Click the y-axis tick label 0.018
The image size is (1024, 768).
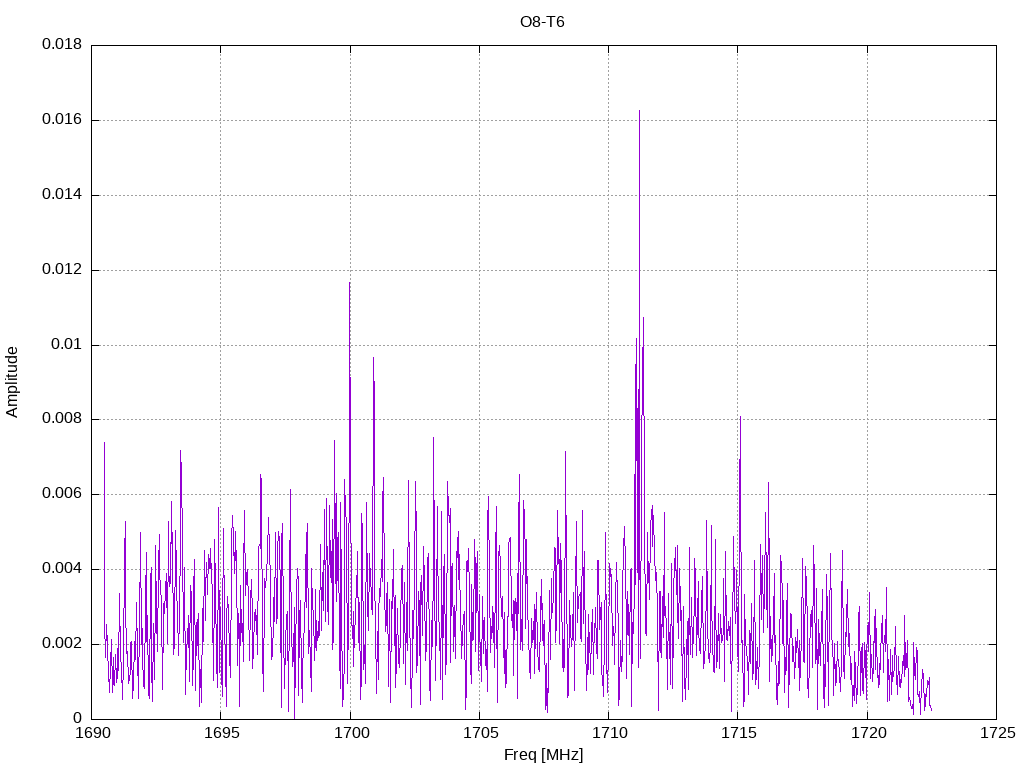tap(62, 44)
